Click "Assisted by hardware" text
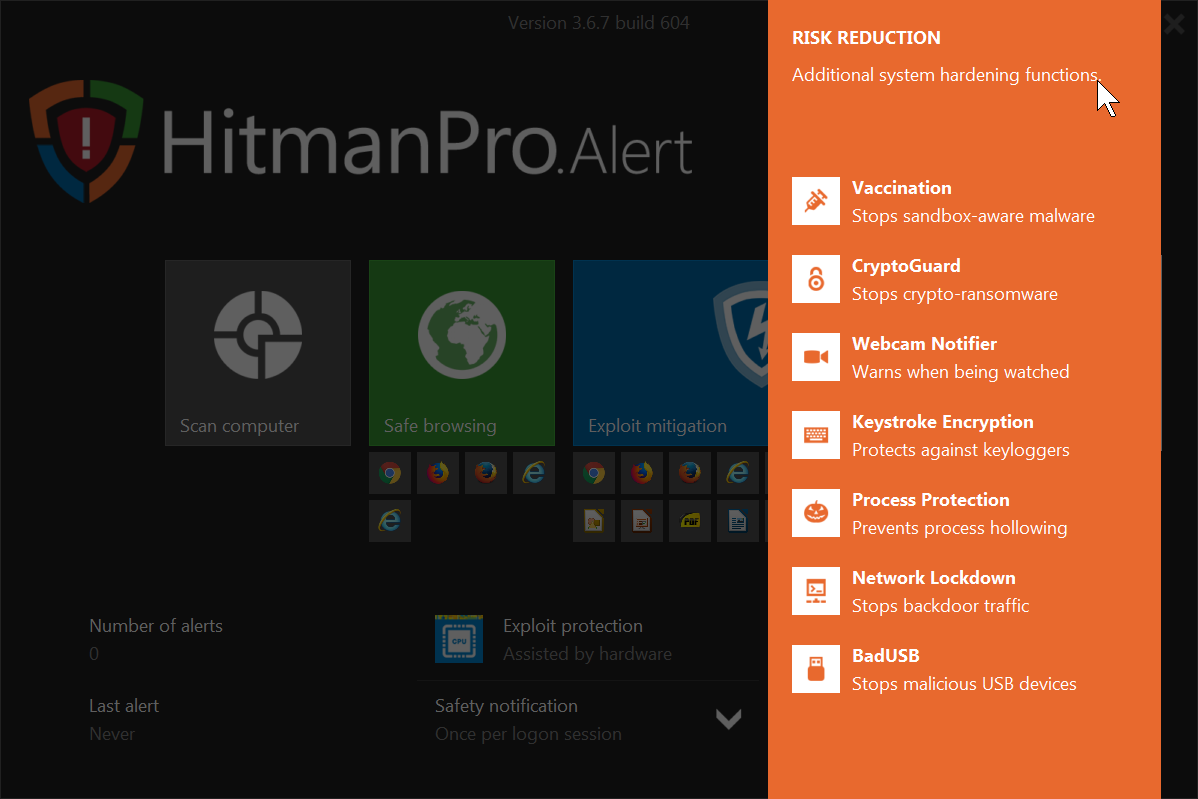Screen dimensions: 1198x799 pyautogui.click(x=588, y=654)
